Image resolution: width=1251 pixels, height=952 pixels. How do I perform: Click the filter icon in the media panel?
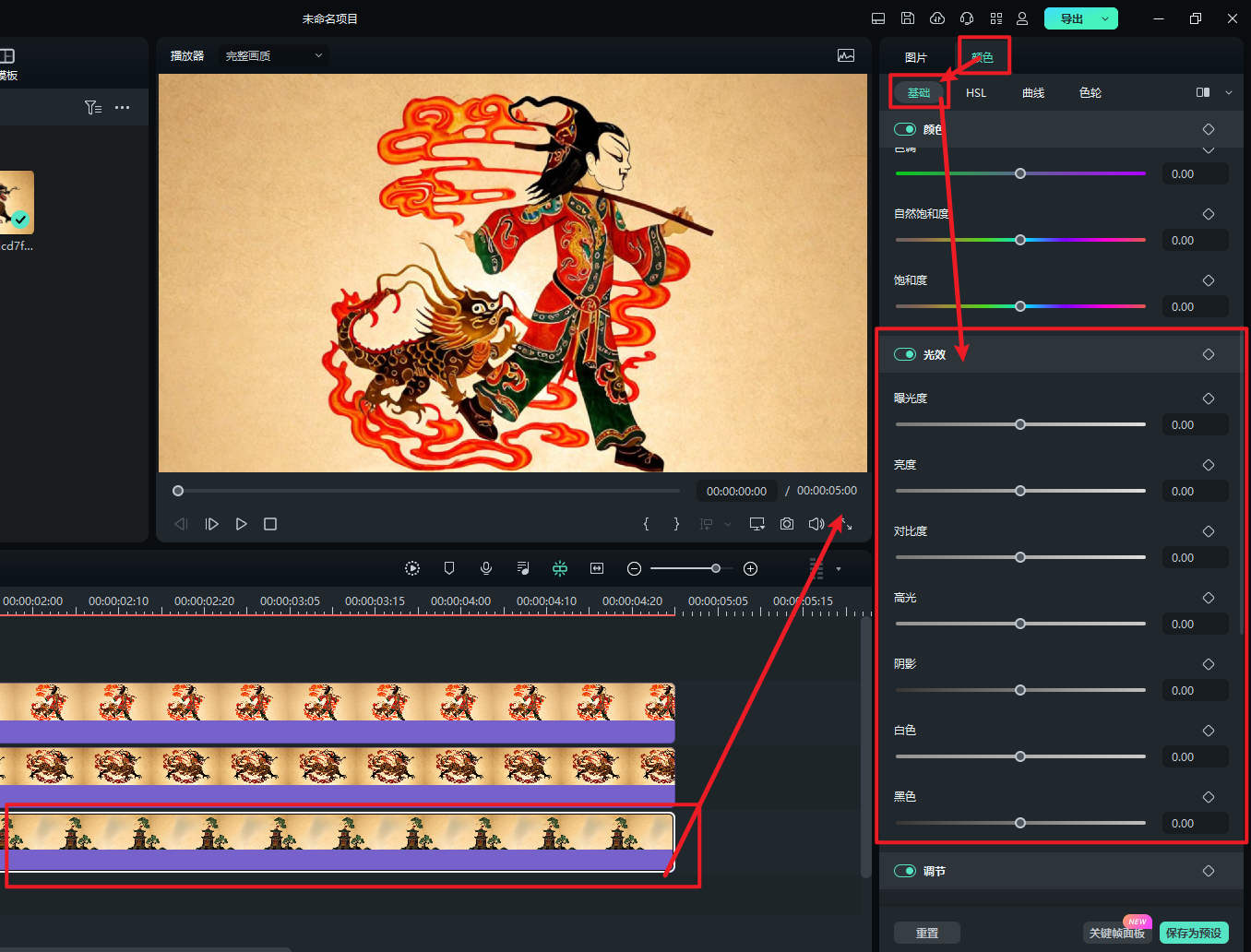[x=92, y=108]
